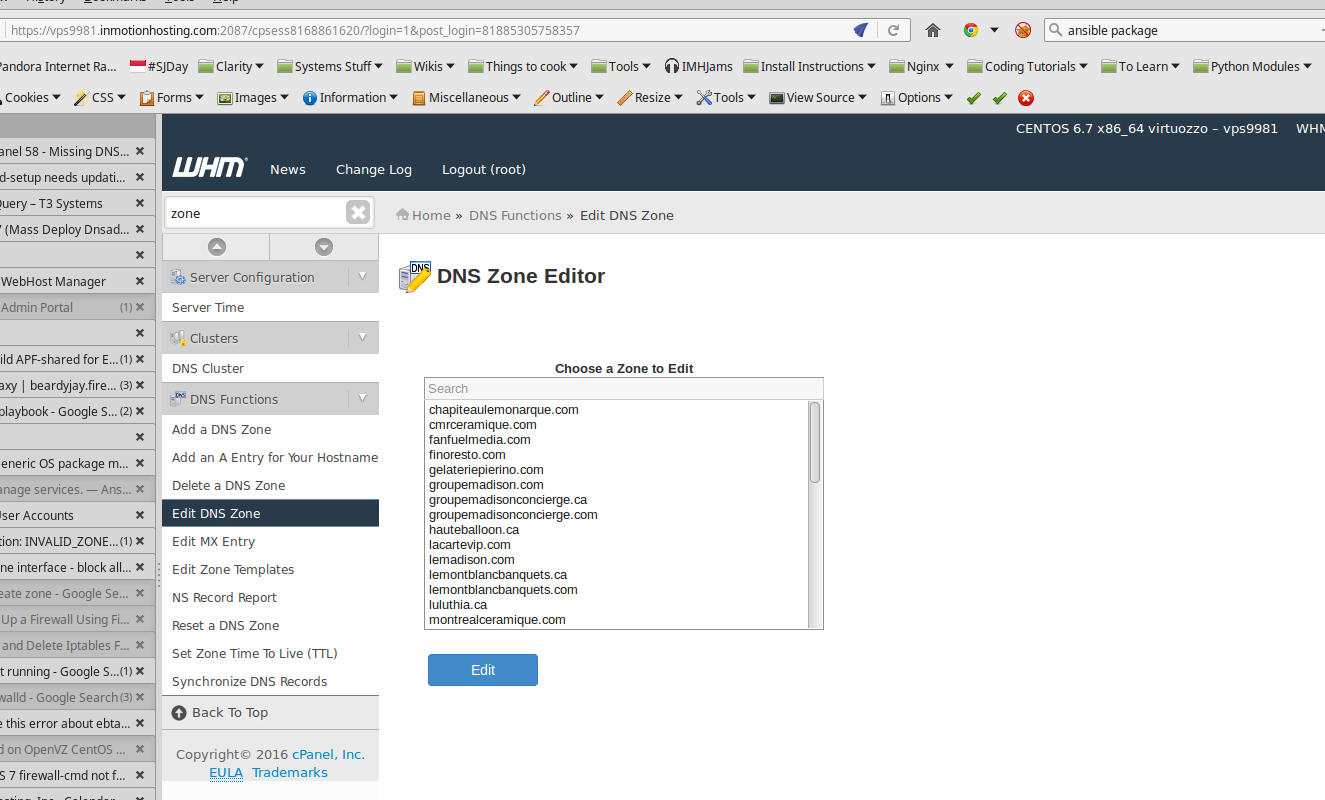Reload the page using refresh icon

click(894, 30)
